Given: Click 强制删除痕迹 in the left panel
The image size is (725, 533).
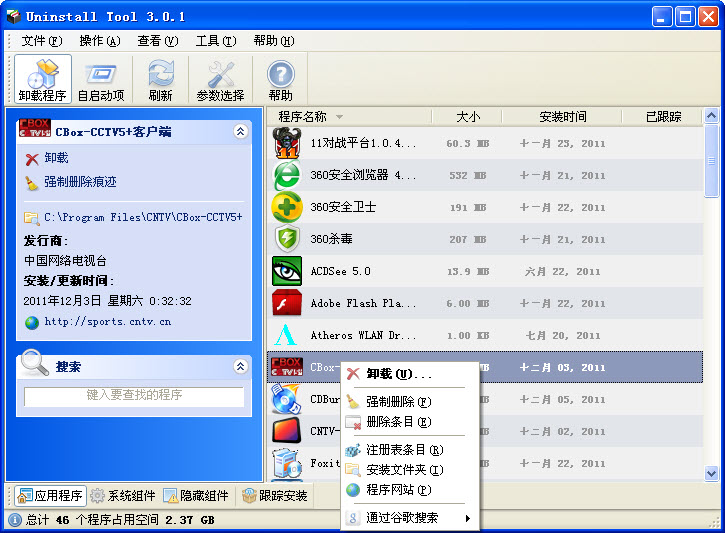Looking at the screenshot, I should click(x=80, y=182).
